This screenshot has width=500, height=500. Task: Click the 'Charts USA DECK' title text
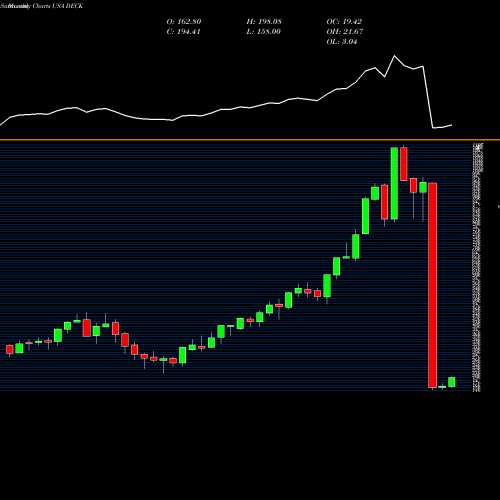pyautogui.click(x=57, y=6)
